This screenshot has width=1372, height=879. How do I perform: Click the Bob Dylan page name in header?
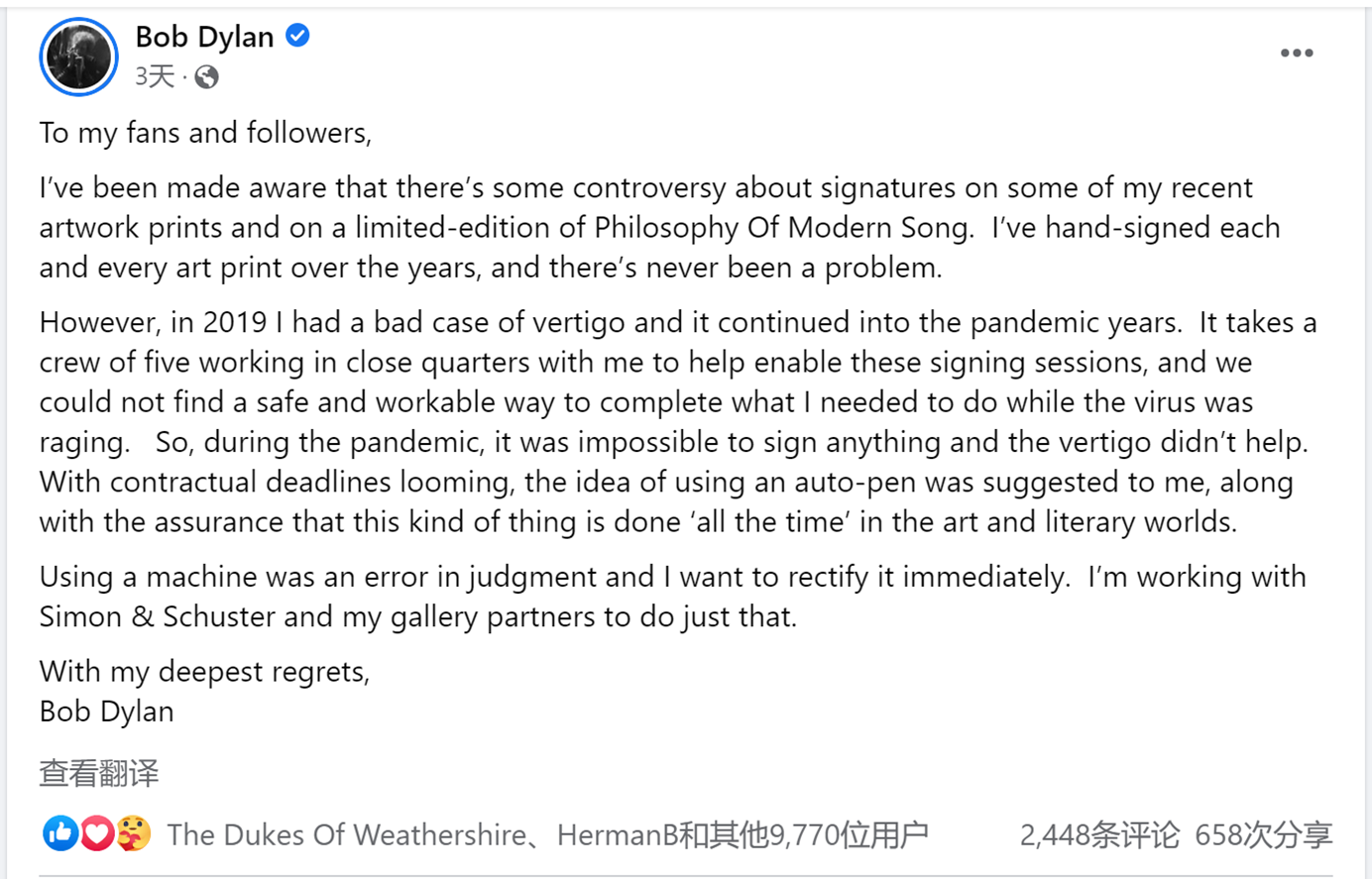pyautogui.click(x=204, y=37)
